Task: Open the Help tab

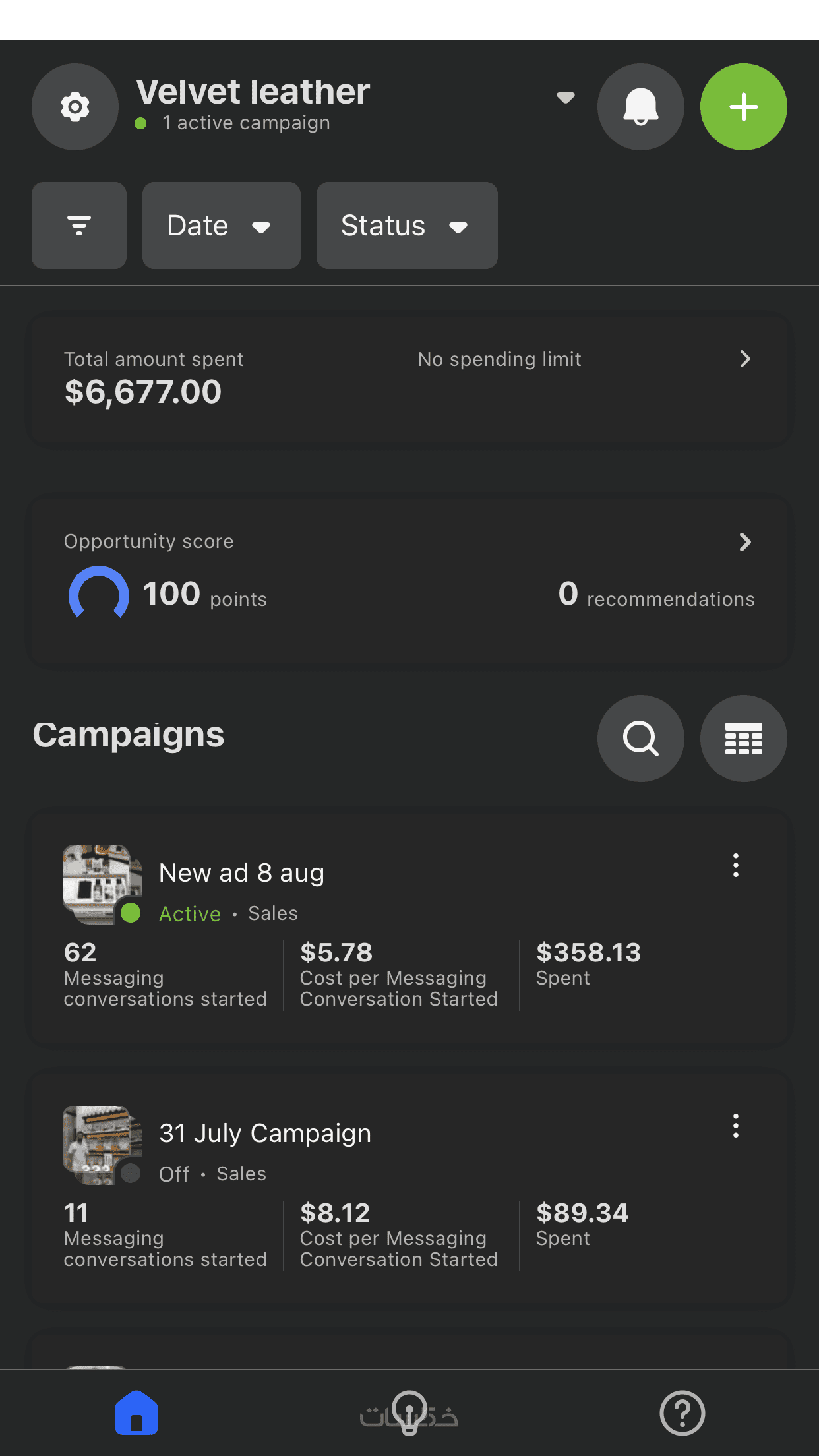Action: pyautogui.click(x=682, y=1412)
